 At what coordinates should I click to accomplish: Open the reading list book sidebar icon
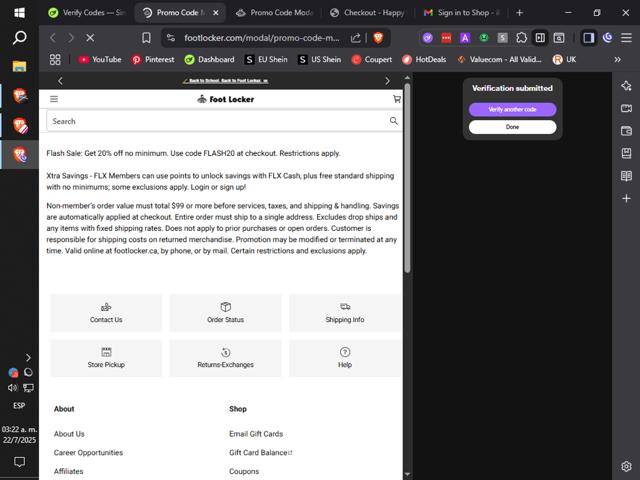tap(626, 176)
